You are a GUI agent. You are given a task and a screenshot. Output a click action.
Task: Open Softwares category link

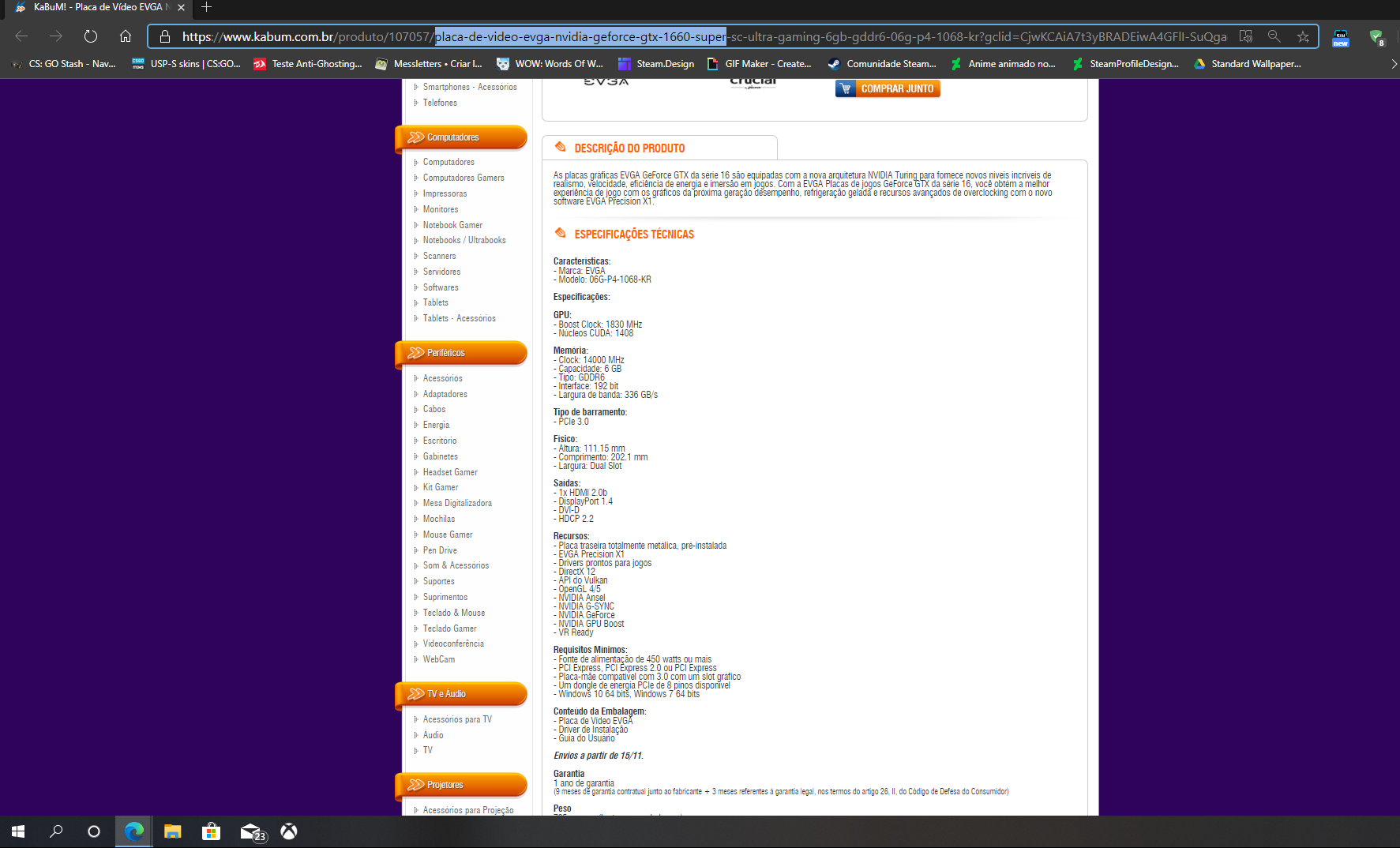441,287
